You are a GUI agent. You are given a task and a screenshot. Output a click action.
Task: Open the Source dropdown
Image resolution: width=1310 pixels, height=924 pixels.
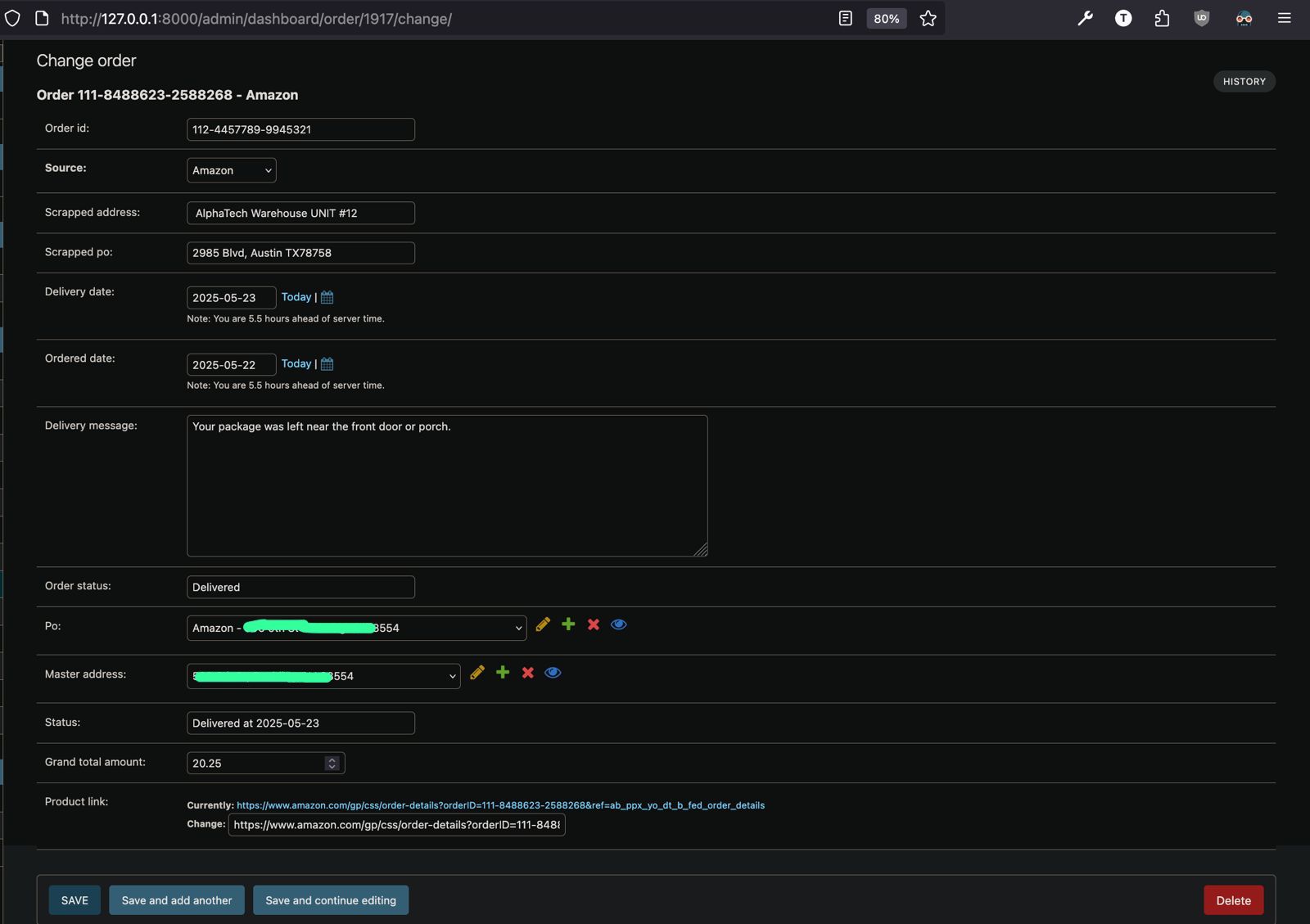click(232, 170)
